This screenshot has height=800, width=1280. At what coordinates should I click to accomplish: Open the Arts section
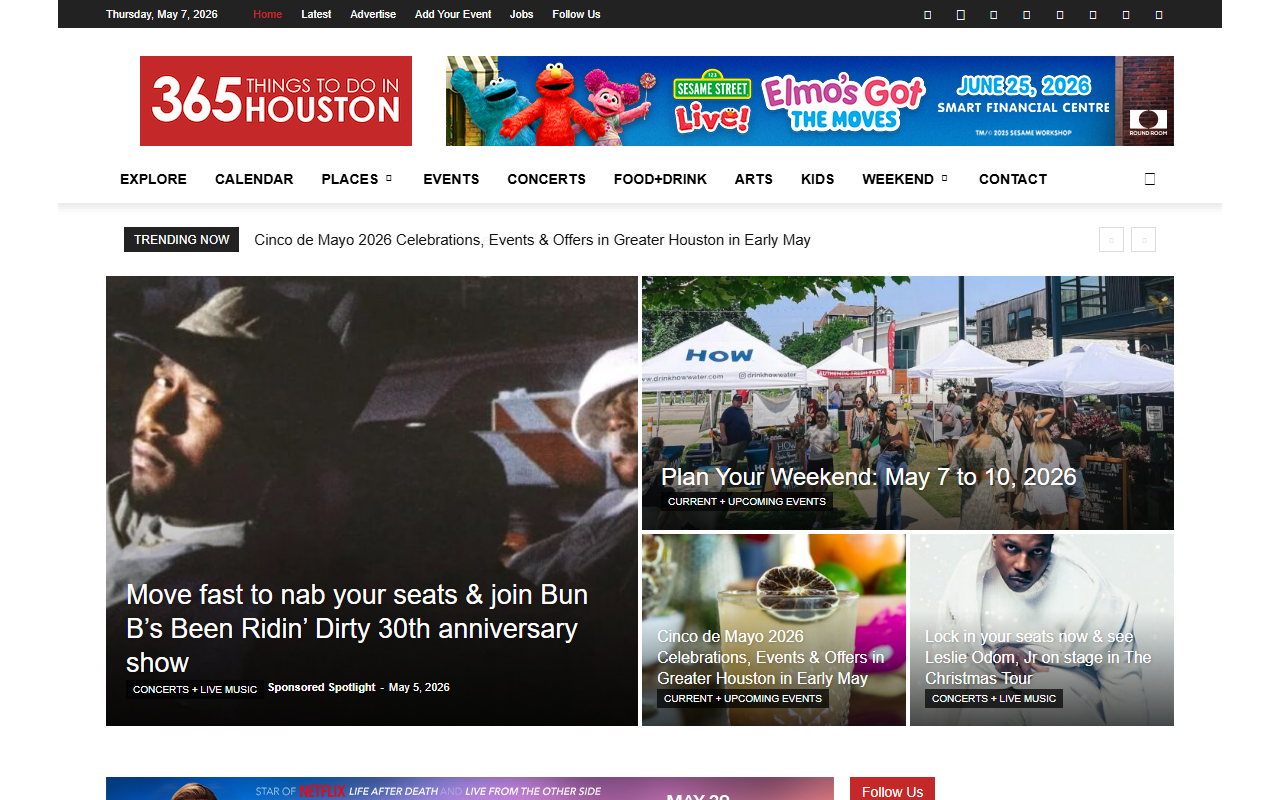click(753, 179)
